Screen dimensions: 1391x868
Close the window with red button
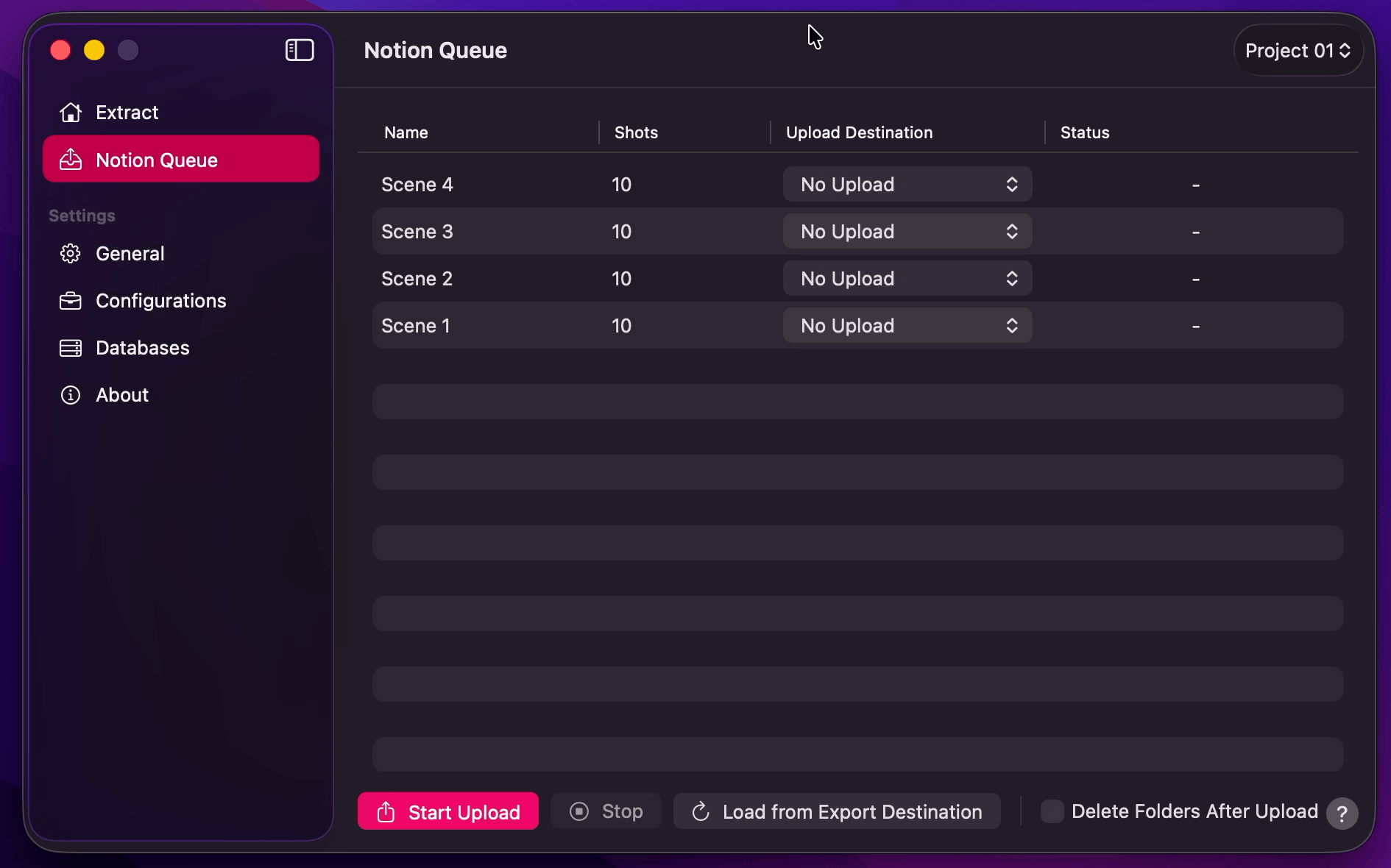(x=60, y=50)
